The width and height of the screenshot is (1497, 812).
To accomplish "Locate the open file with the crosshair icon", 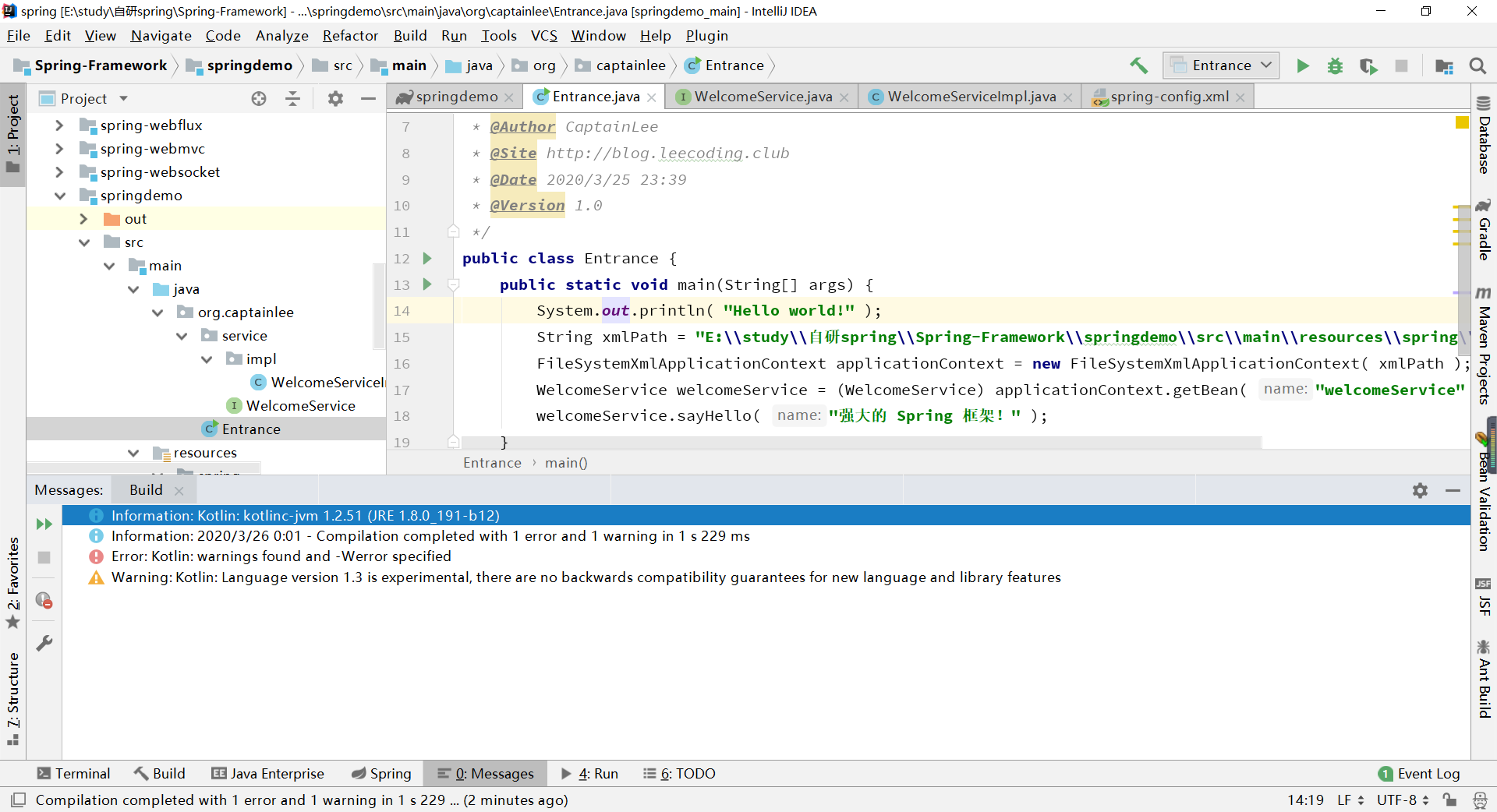I will point(259,98).
